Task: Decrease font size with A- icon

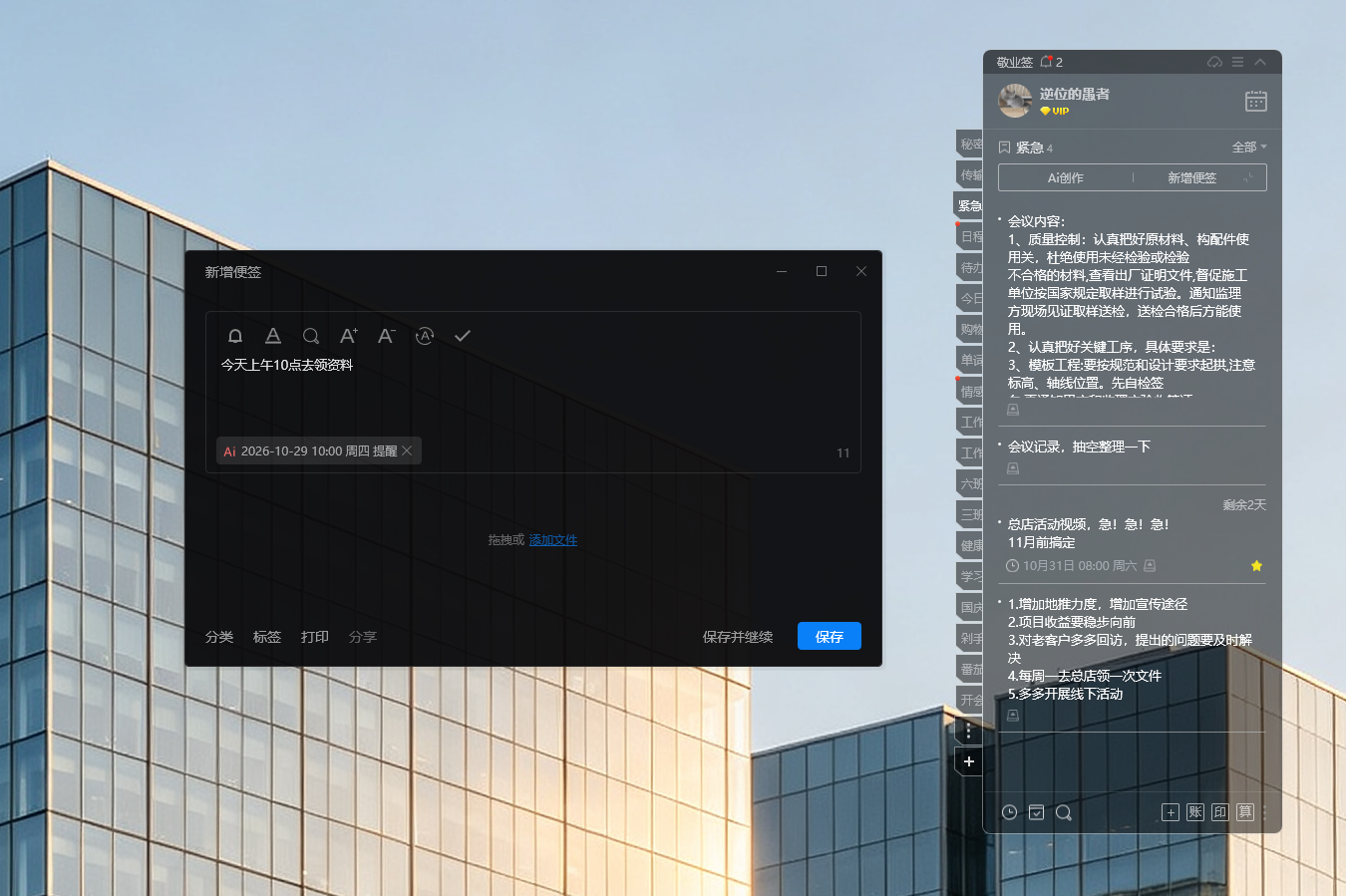Action: coord(387,336)
